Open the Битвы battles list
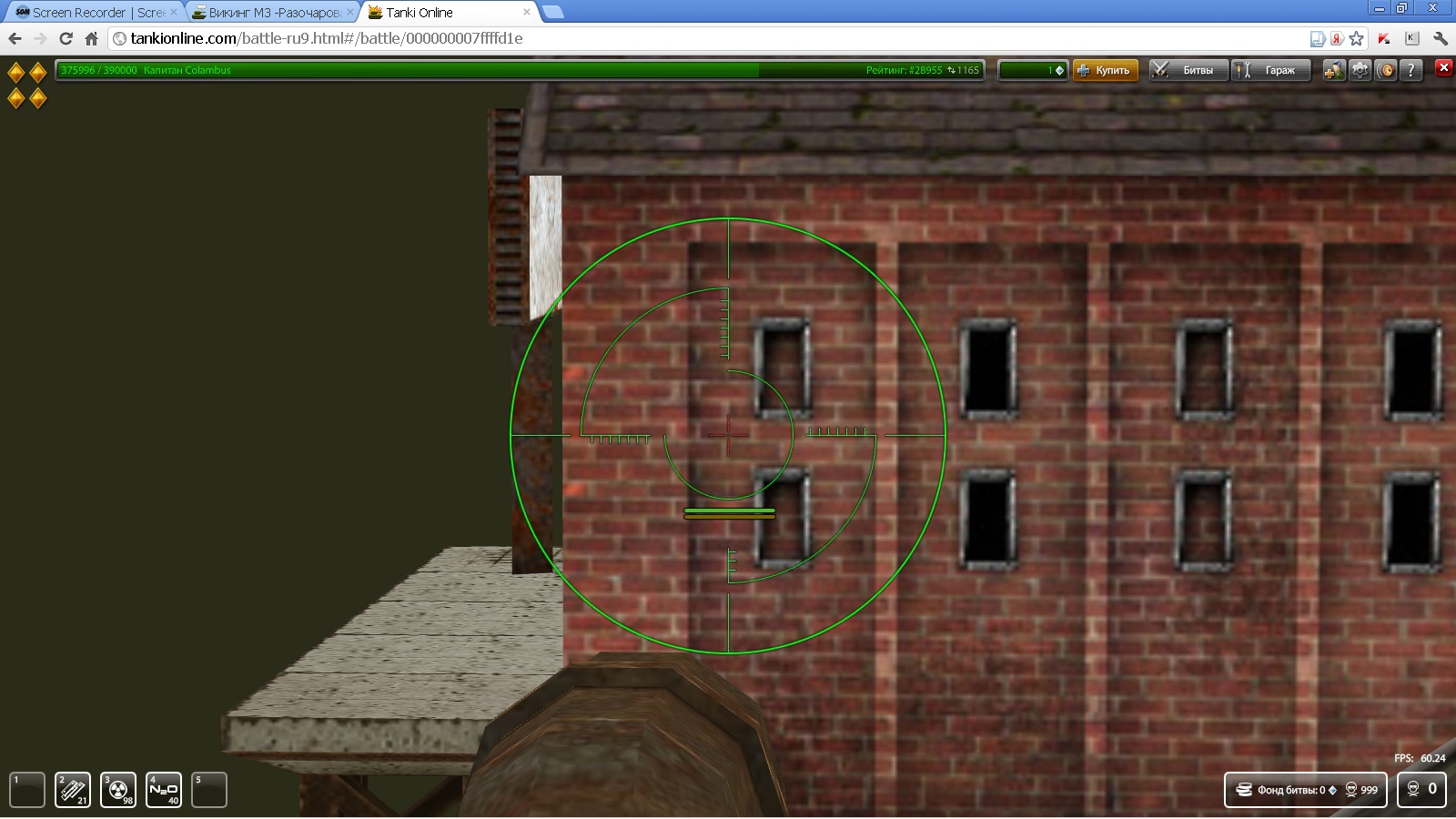 click(1188, 70)
